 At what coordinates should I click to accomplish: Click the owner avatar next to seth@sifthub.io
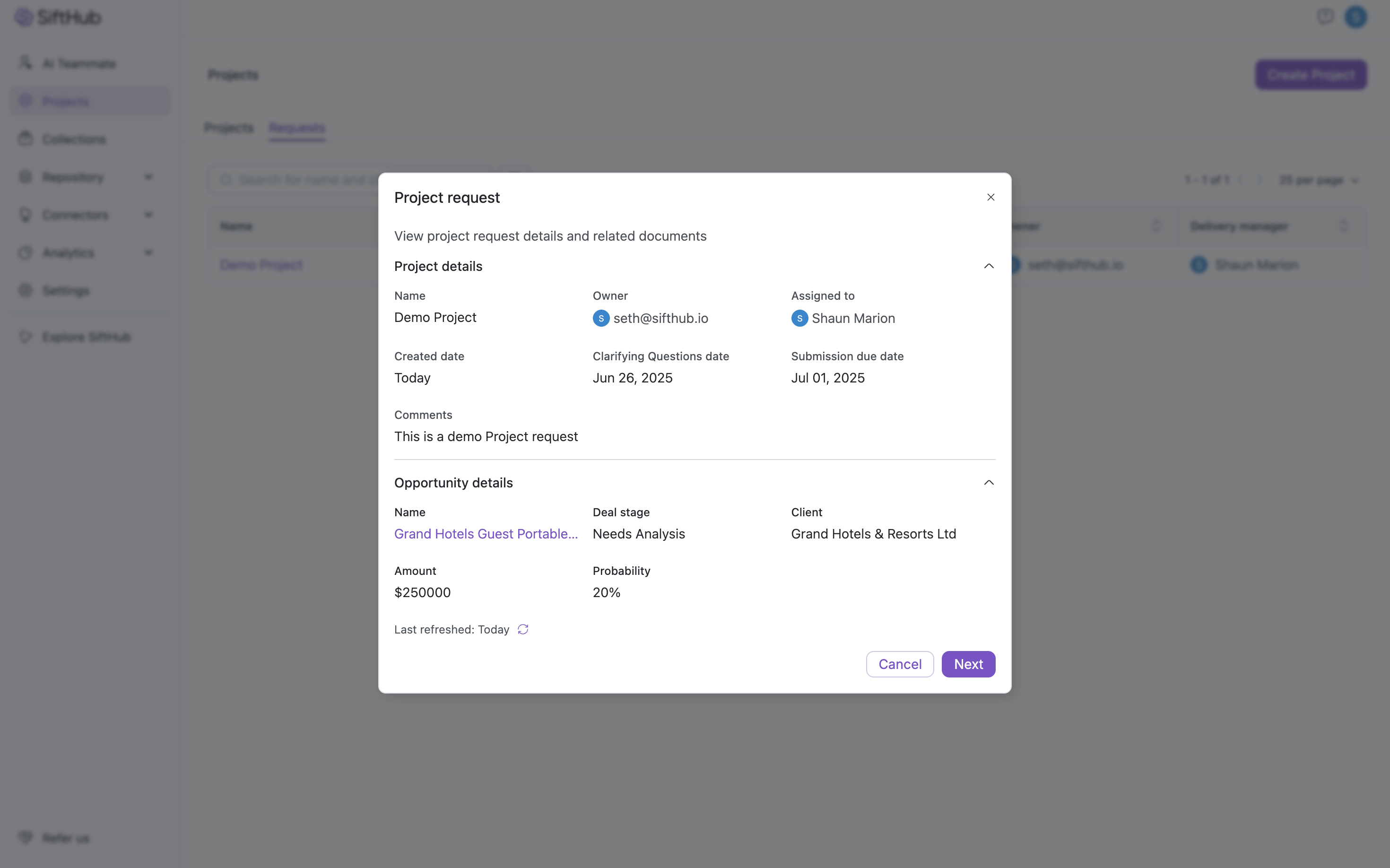[600, 318]
